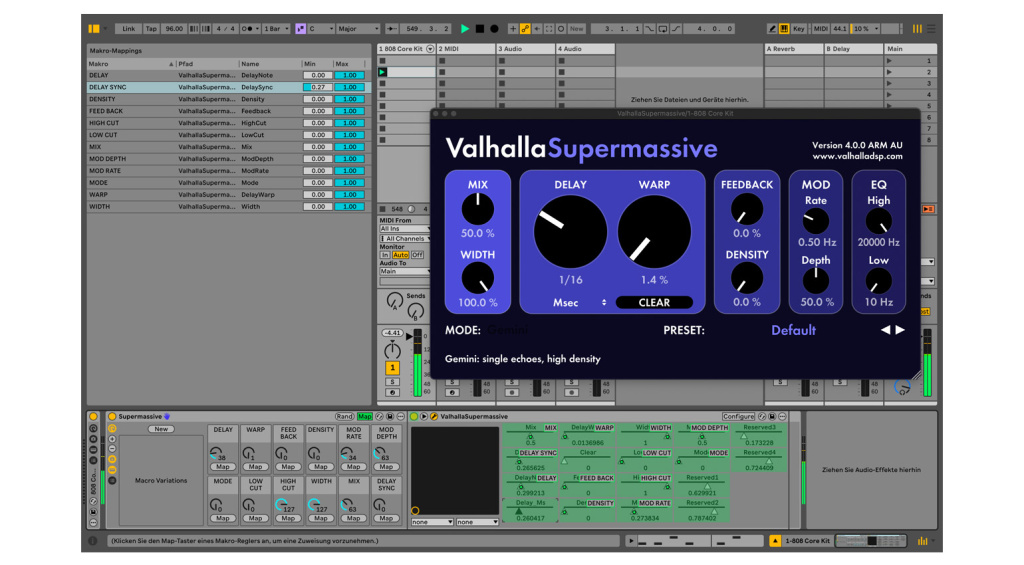
Task: Open the scale dropdown showing Major
Action: point(358,29)
